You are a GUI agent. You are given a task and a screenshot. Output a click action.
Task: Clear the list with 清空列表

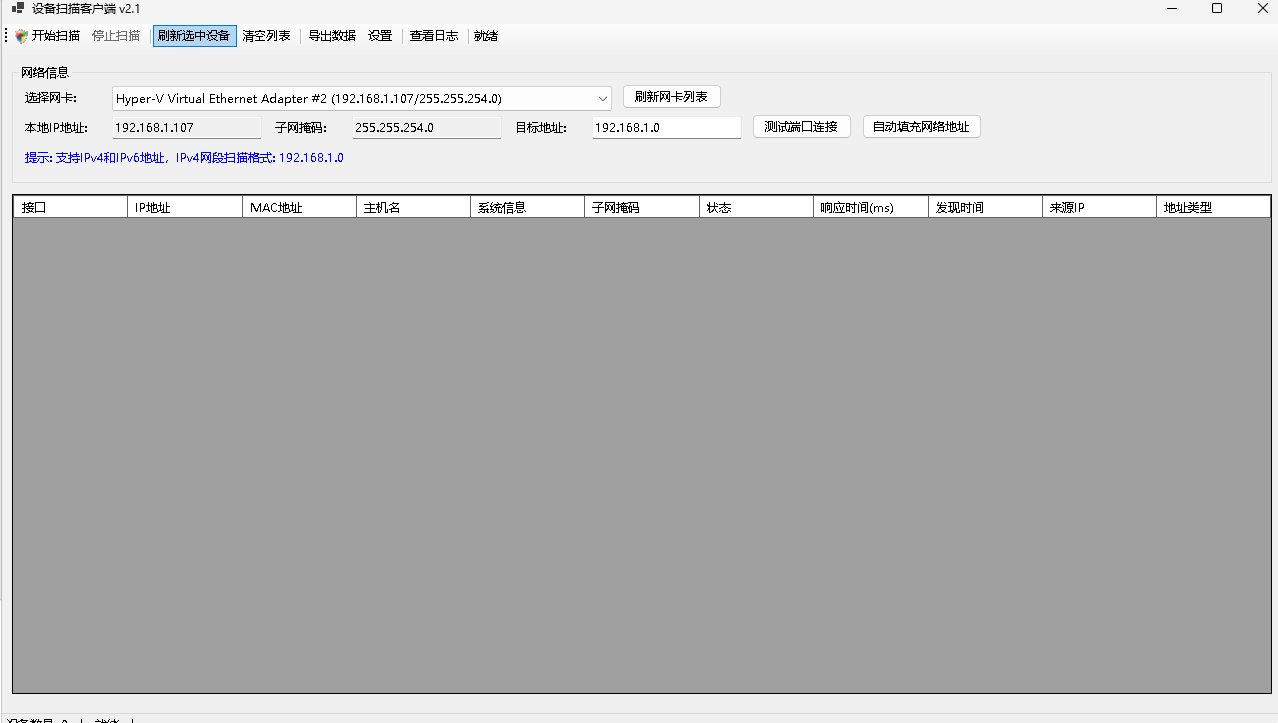[266, 36]
